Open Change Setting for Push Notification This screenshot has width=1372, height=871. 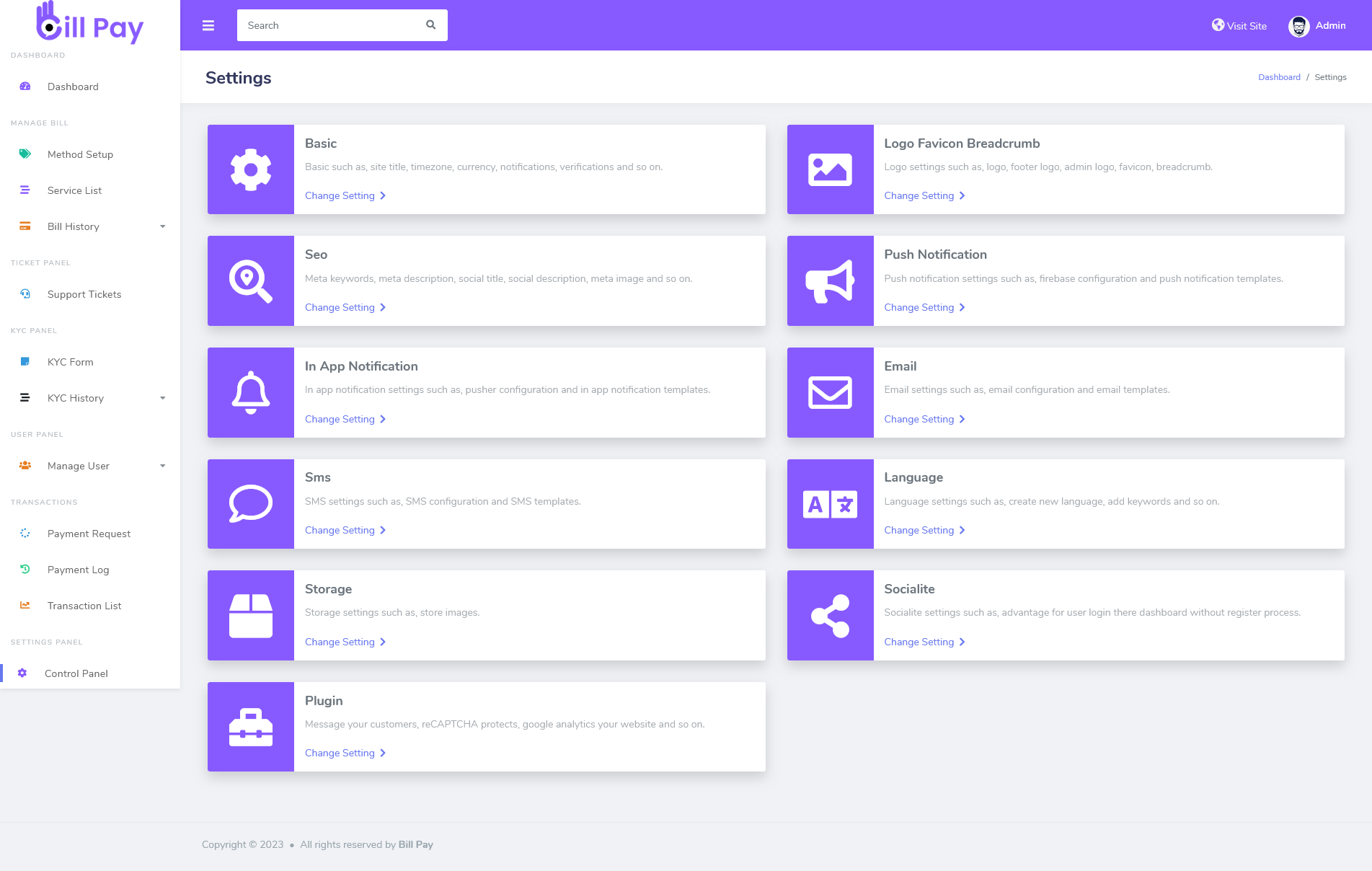[925, 307]
